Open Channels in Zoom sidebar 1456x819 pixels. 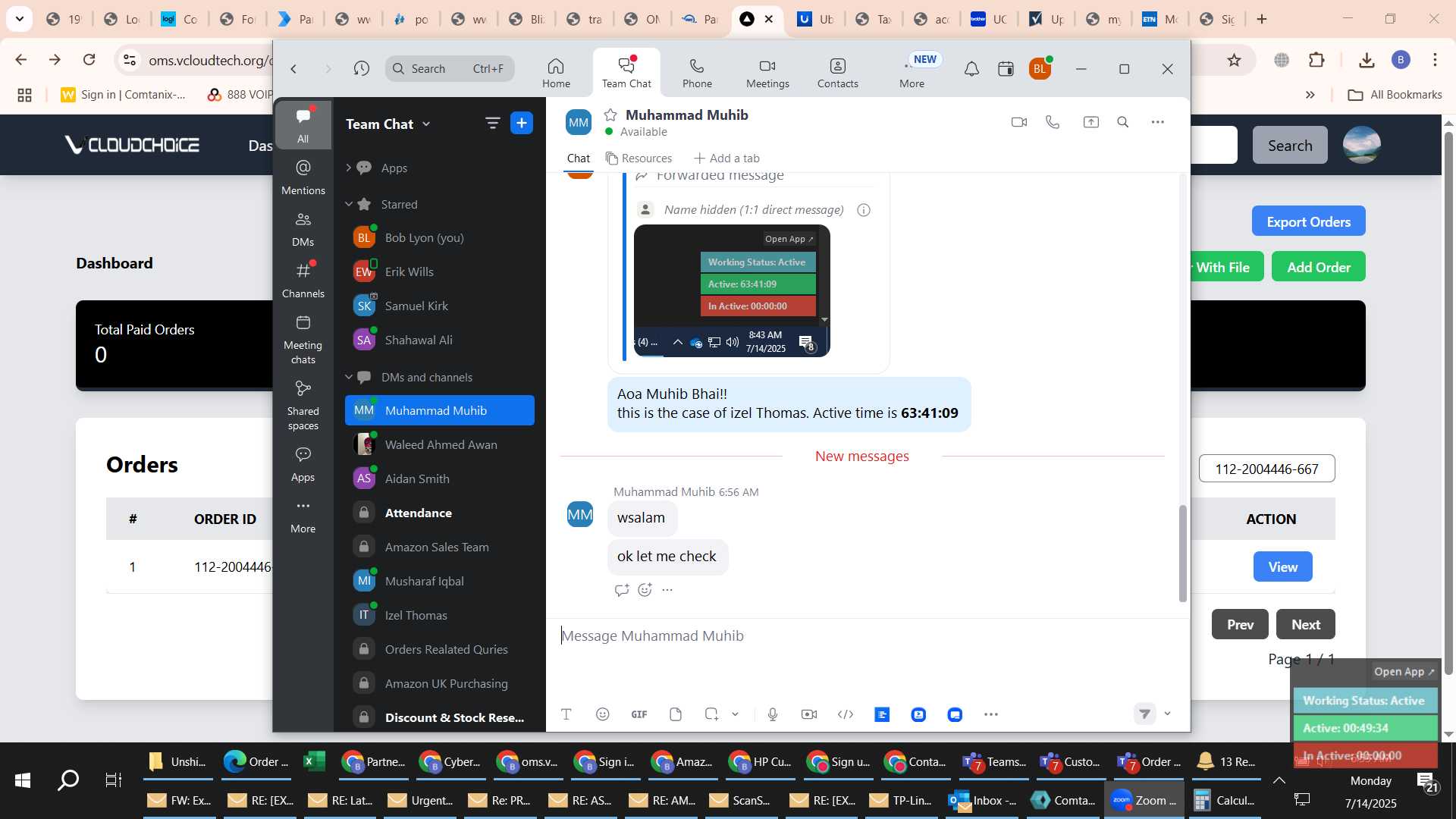click(x=303, y=280)
